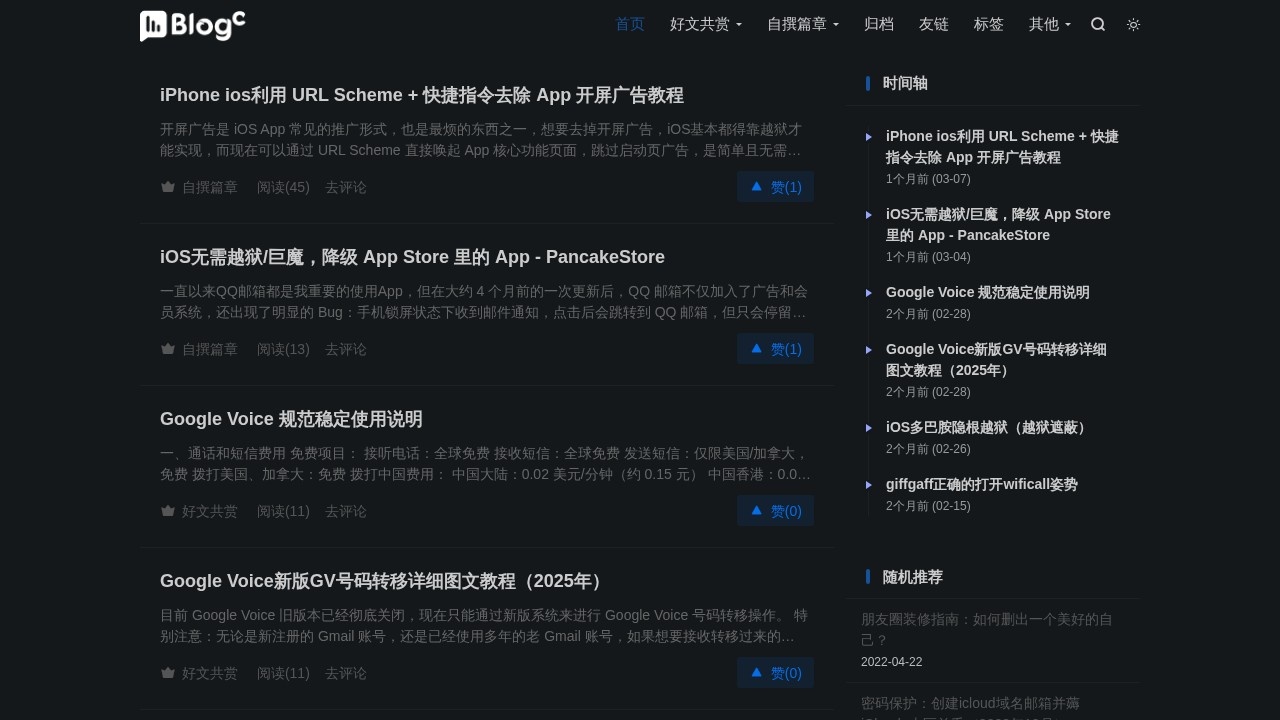This screenshot has height=720, width=1280.
Task: Open main list article 'Google Voice 规范稳定使用说明'
Action: pyautogui.click(x=291, y=419)
